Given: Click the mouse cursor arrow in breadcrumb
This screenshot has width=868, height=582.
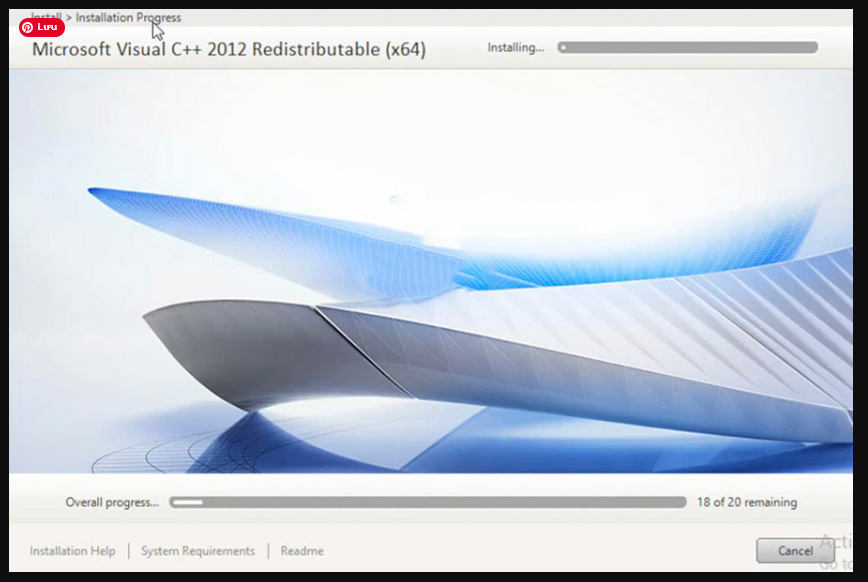Looking at the screenshot, I should 156,30.
